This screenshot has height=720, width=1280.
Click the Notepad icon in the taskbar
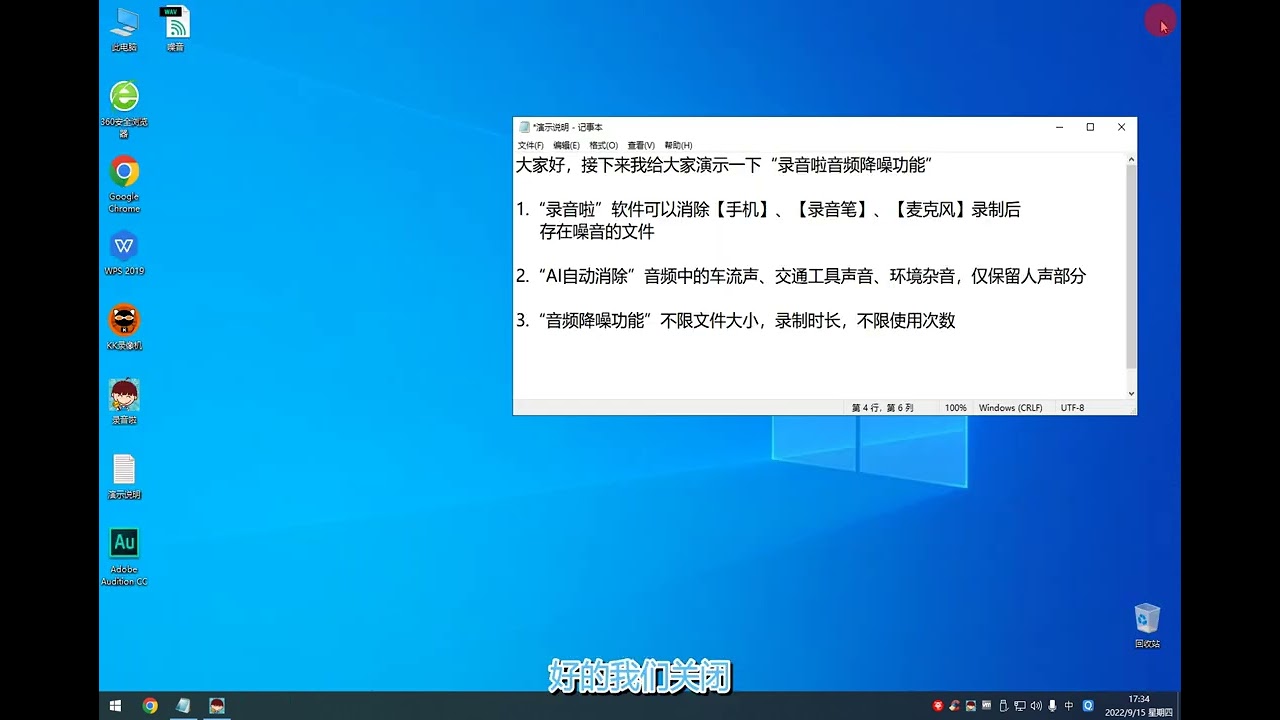183,706
